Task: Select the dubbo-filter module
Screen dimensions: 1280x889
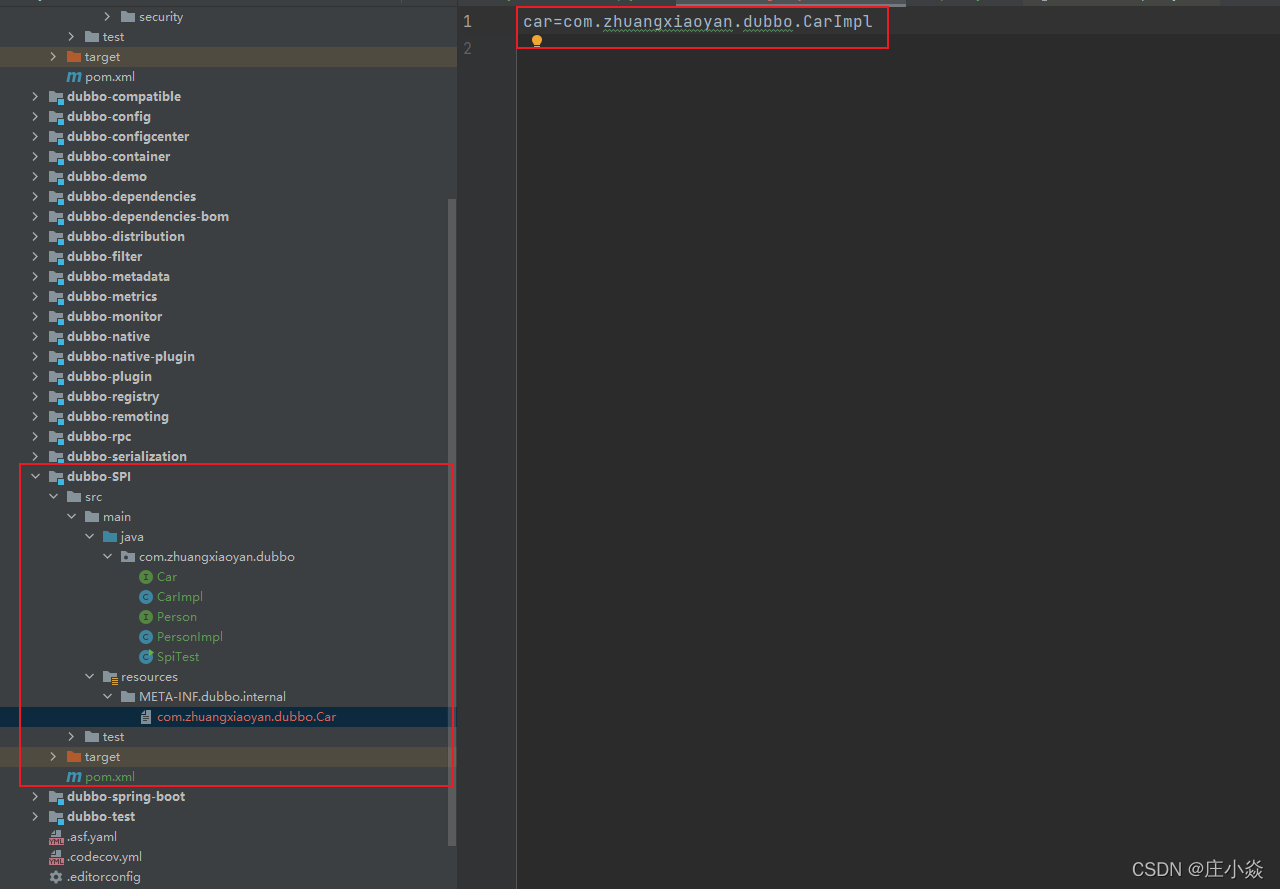Action: pyautogui.click(x=105, y=257)
